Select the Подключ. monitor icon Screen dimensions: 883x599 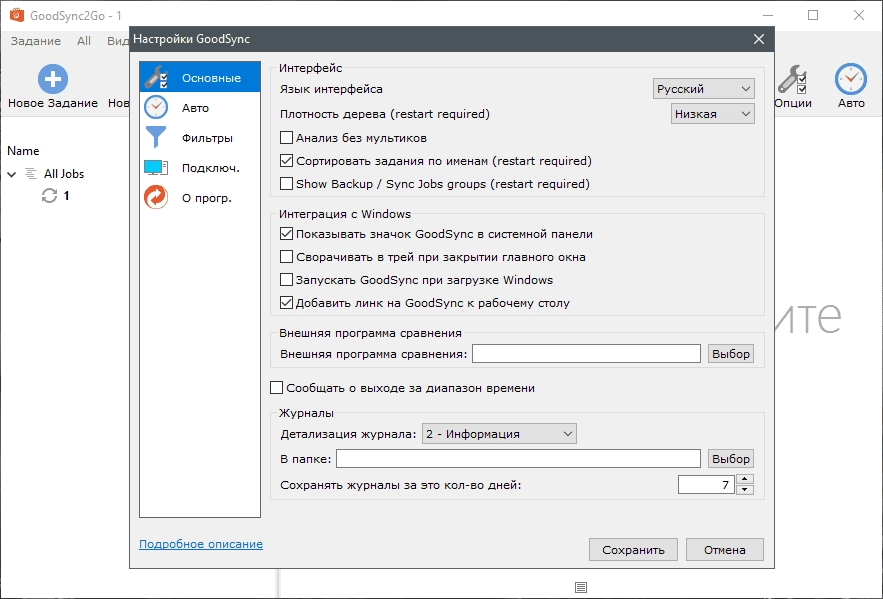point(156,167)
